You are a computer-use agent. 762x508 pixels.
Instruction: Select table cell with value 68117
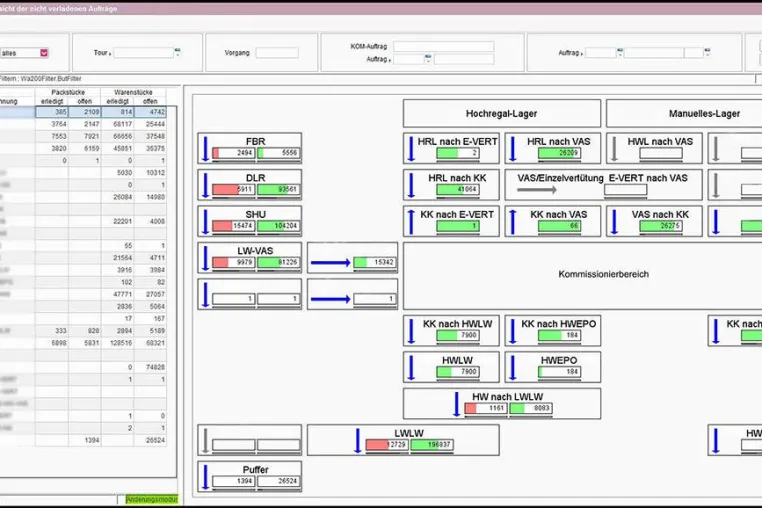pos(117,124)
